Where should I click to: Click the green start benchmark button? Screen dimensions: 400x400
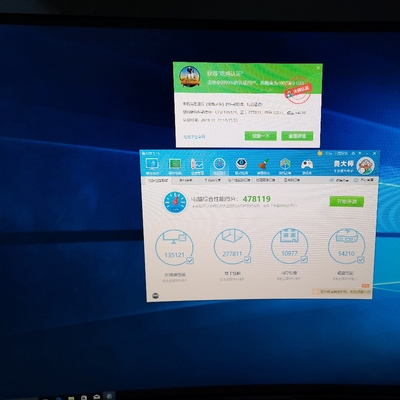347,201
